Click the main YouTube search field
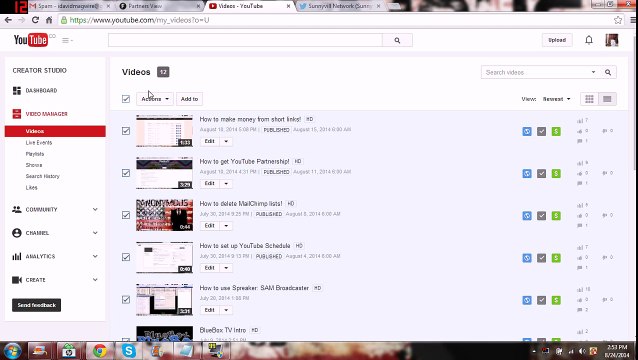This screenshot has width=638, height=360. 245,40
